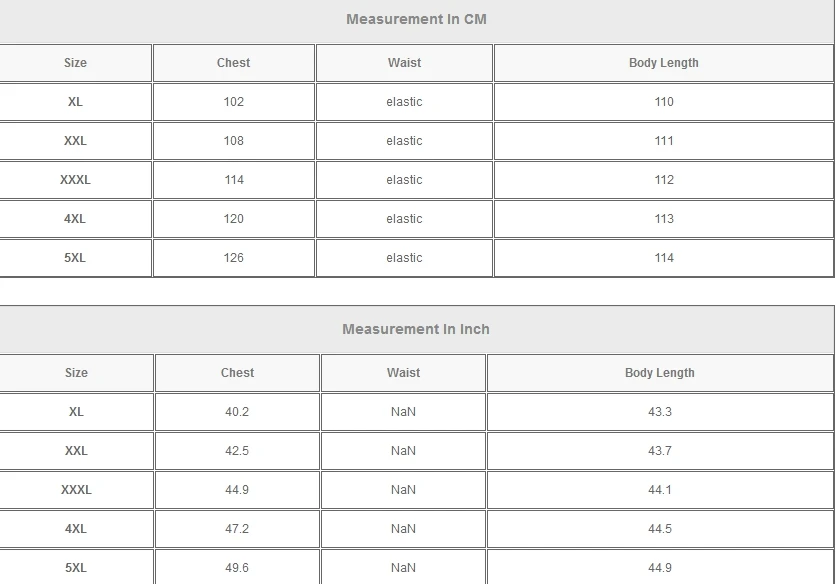The height and width of the screenshot is (584, 836).
Task: Click chest value 108 in the XXL row
Action: tap(233, 141)
